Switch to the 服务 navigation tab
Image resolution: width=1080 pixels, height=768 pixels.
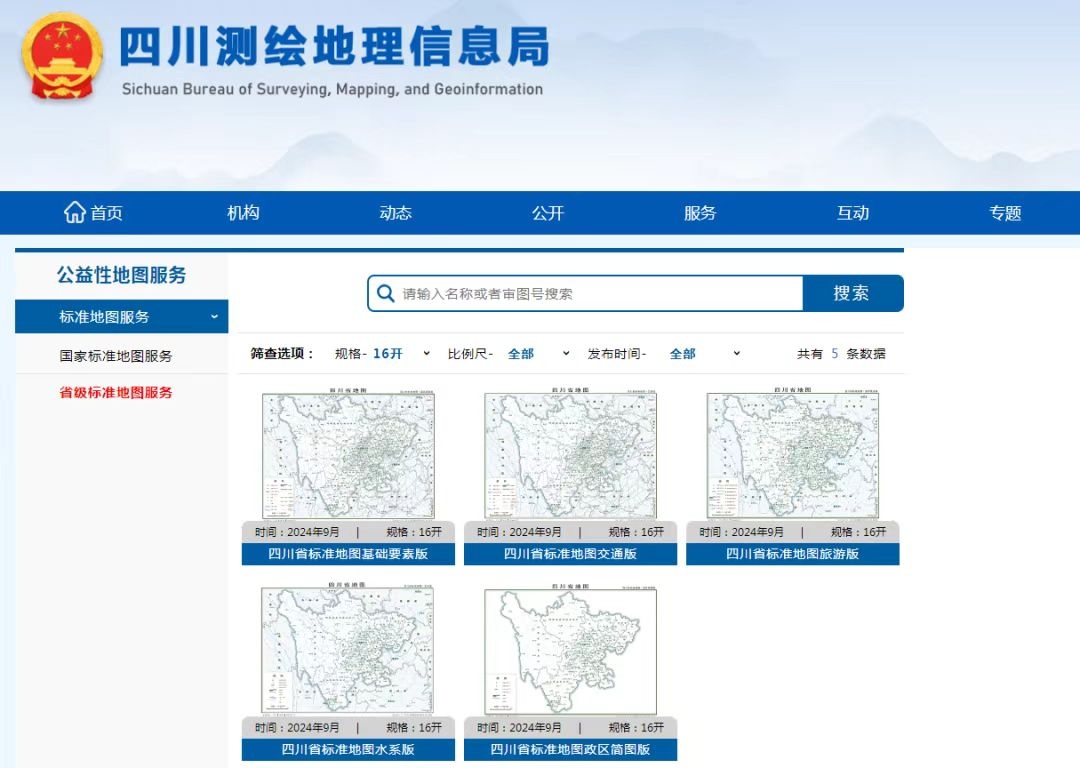(700, 212)
